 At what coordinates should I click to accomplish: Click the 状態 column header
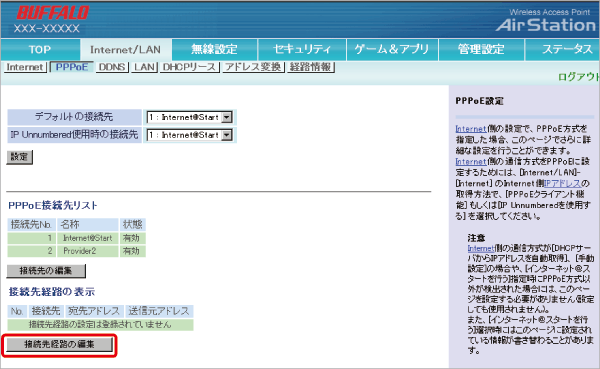click(x=132, y=224)
